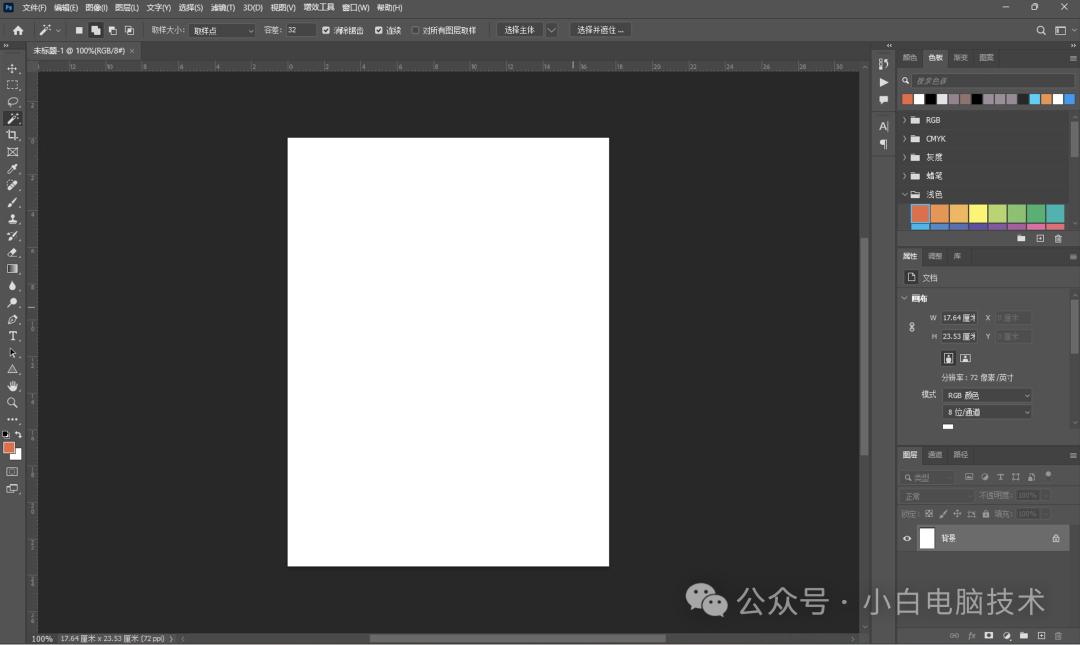Toggle landscape canvas orientation button

(x=965, y=358)
